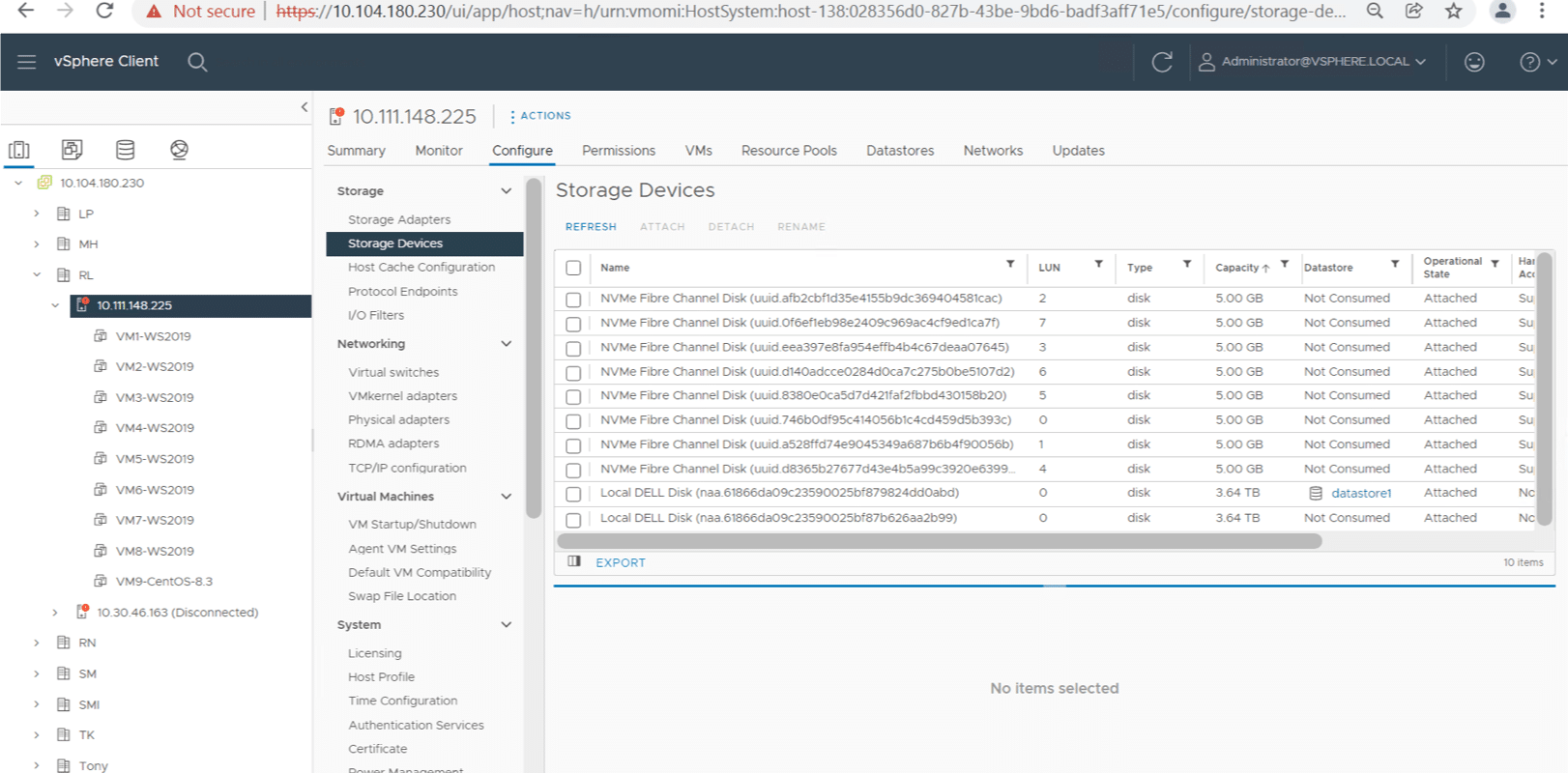The image size is (1568, 773).
Task: Collapse the left navigation panel arrow
Action: [305, 107]
